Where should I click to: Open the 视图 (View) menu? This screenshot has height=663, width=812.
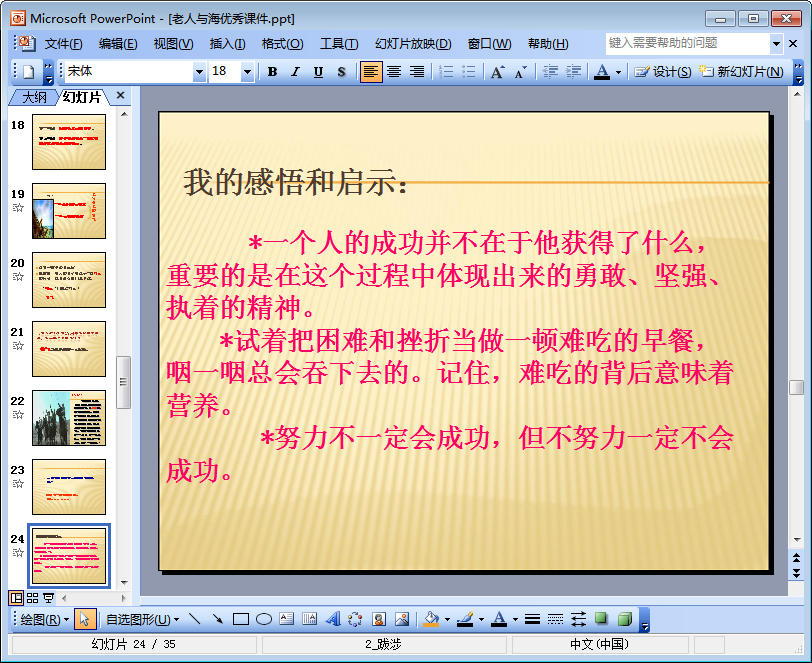[173, 44]
